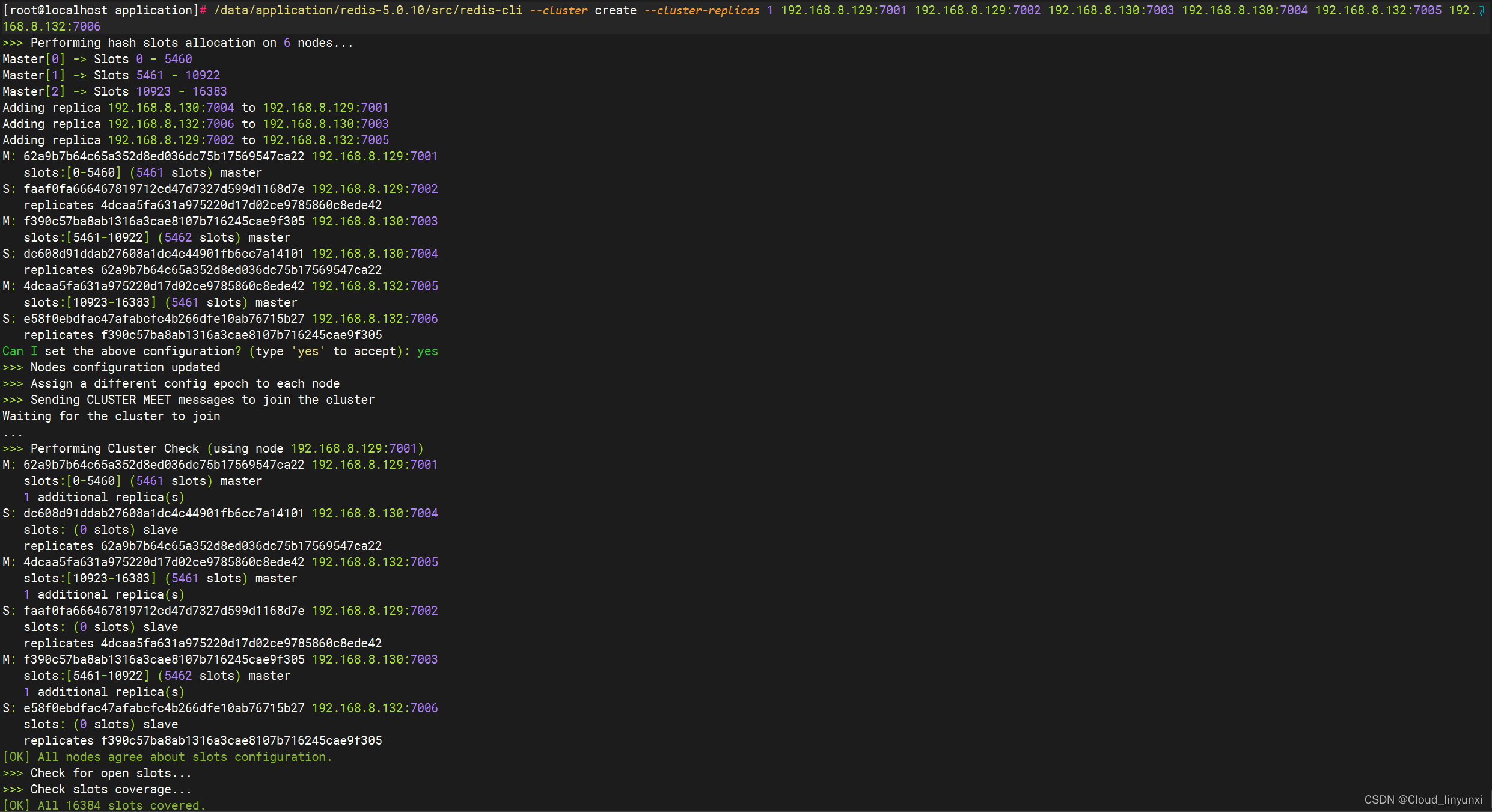Viewport: 1492px width, 812px height.
Task: Click the line-wrap arrow icon ending first line
Action: (x=1482, y=11)
